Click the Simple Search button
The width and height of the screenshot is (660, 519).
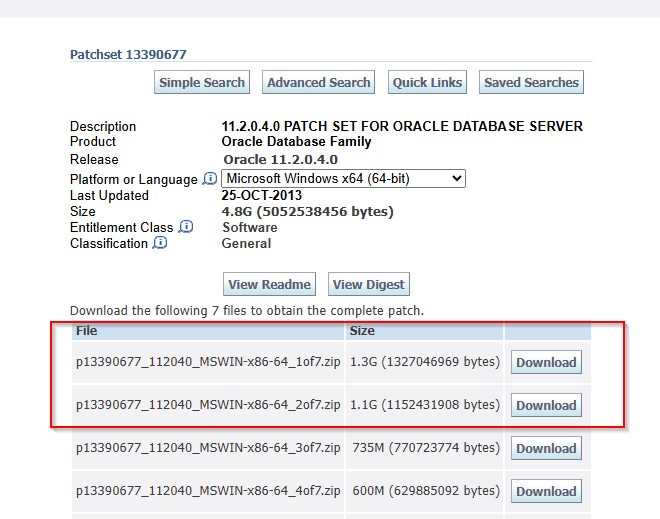pos(202,83)
